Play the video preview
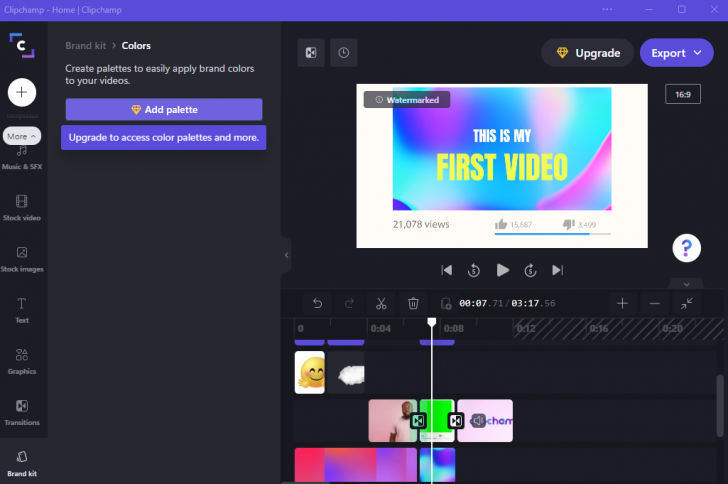The width and height of the screenshot is (728, 484). click(x=502, y=270)
